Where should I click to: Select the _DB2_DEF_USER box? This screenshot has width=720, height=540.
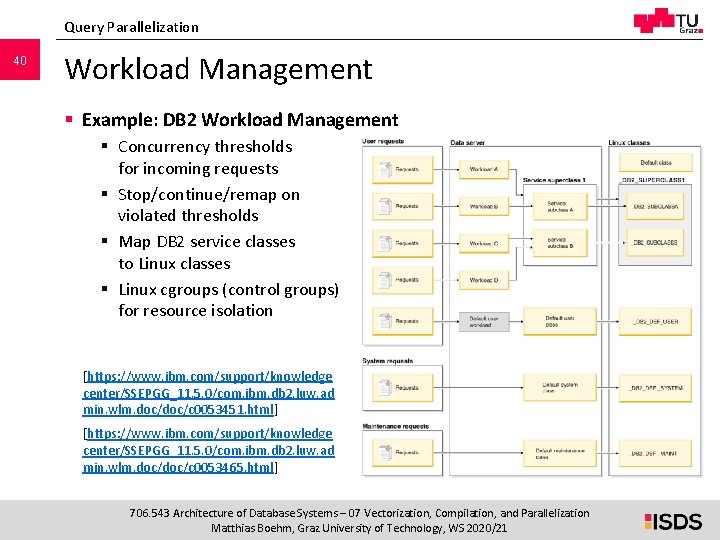pos(655,321)
